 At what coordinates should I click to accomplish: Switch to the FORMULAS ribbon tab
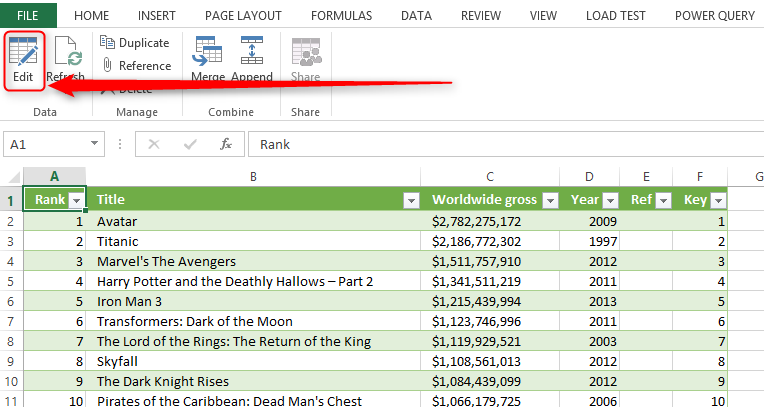pyautogui.click(x=341, y=15)
